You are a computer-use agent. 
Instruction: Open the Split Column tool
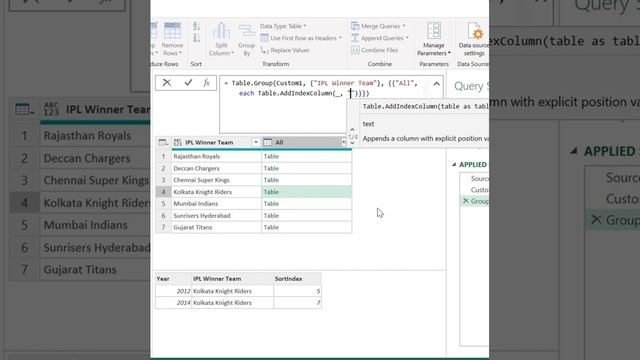pos(221,40)
